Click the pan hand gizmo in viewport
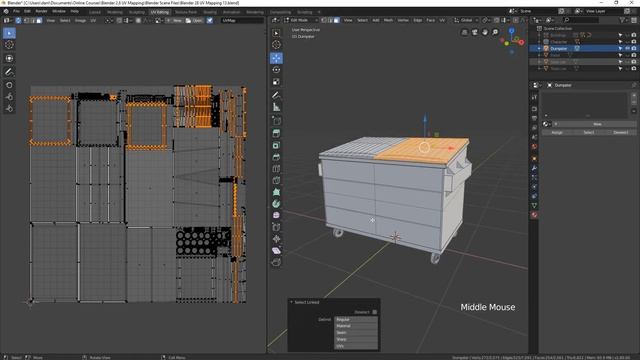This screenshot has width=640, height=360. [x=485, y=32]
